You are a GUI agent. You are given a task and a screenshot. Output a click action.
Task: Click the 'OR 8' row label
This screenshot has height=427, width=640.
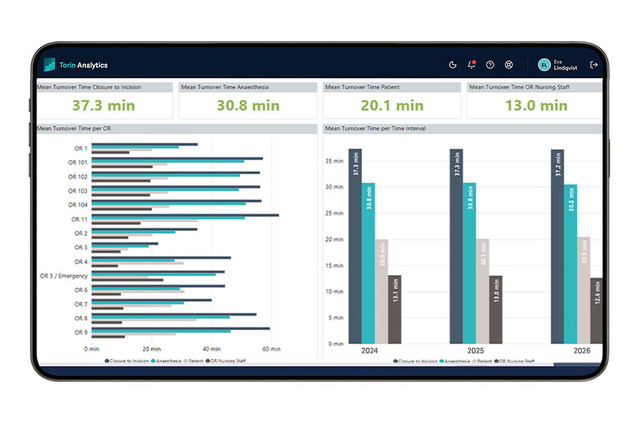pos(81,318)
